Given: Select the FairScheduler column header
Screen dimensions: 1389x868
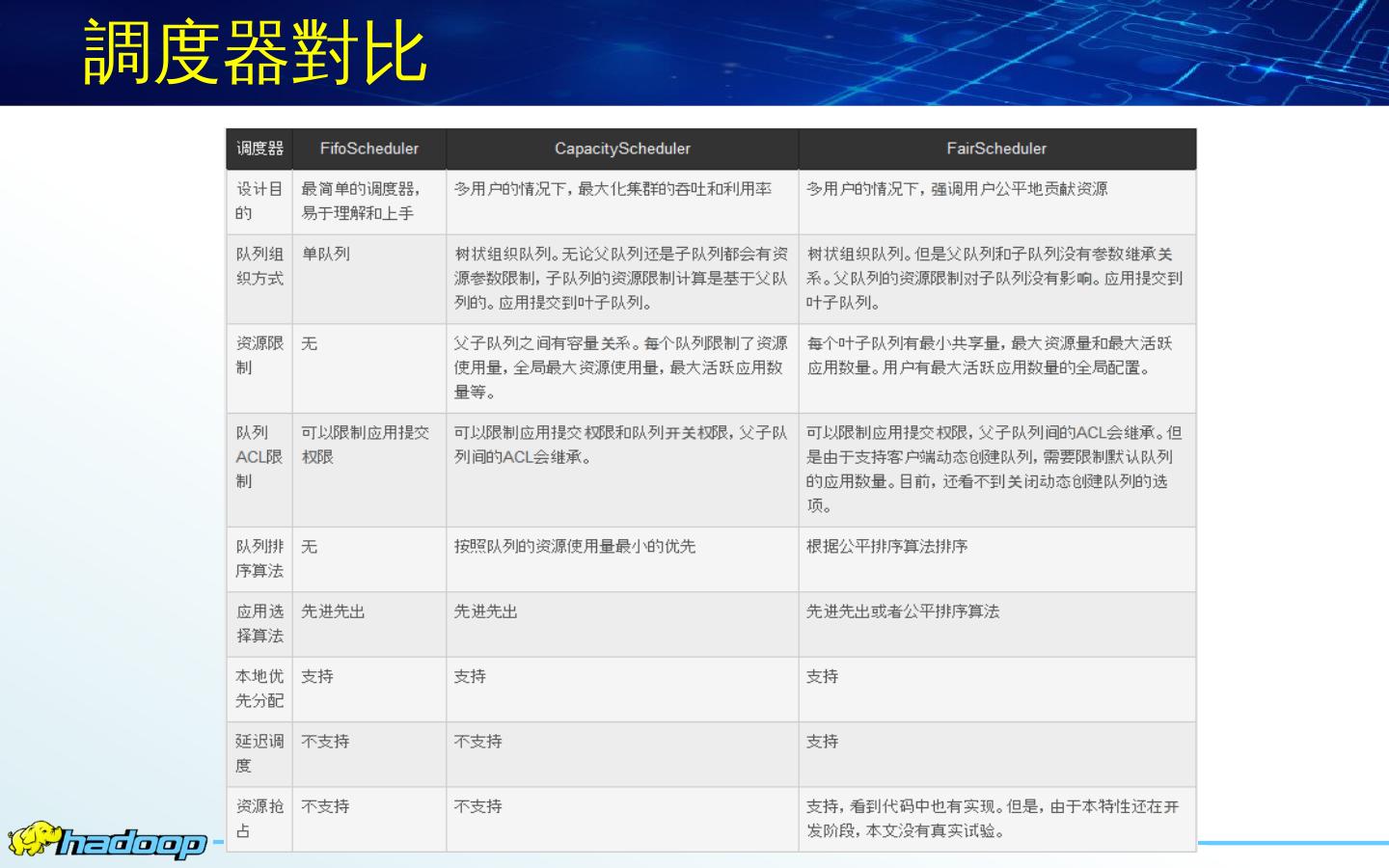Looking at the screenshot, I should pyautogui.click(x=996, y=149).
